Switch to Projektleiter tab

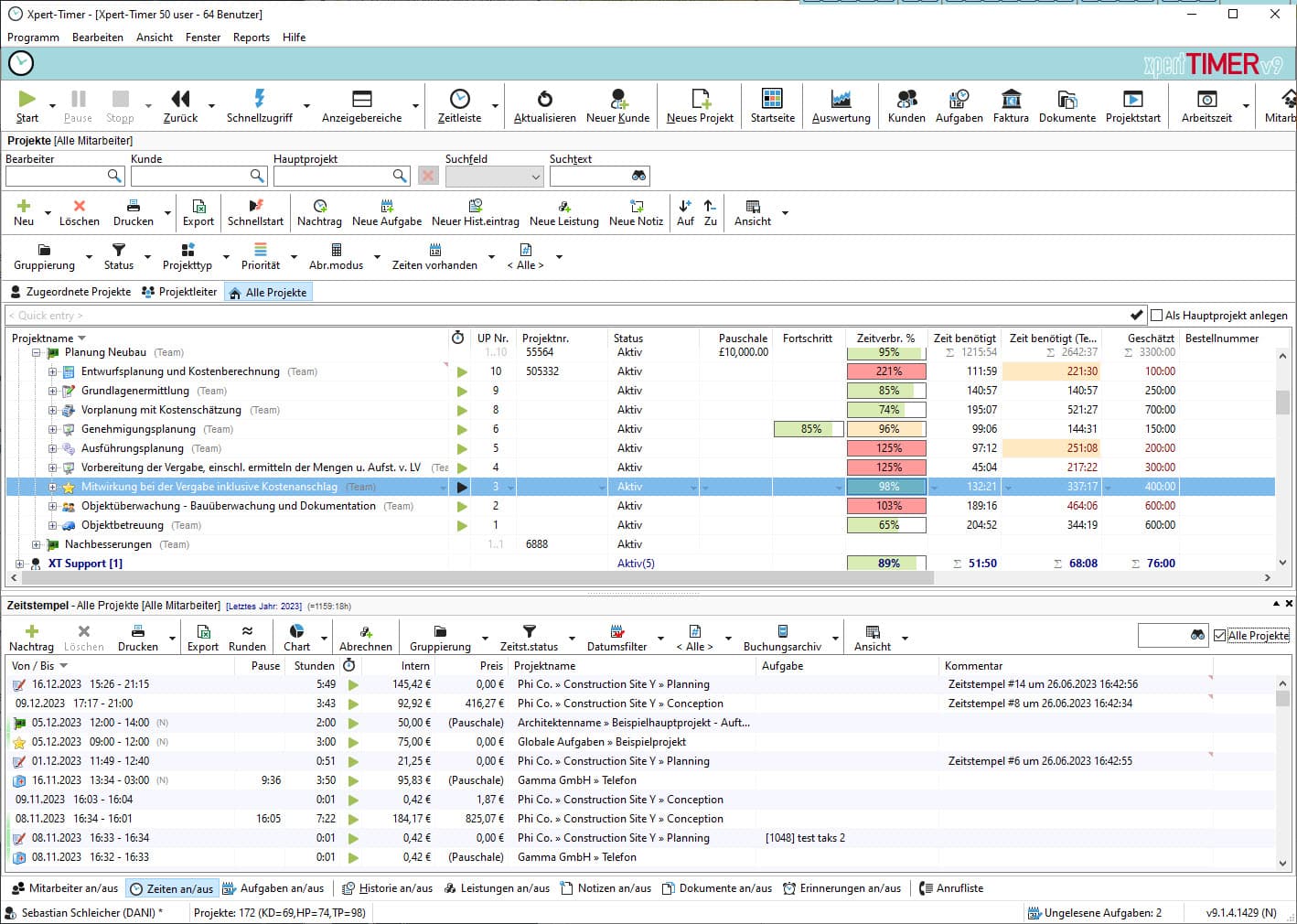click(x=179, y=292)
